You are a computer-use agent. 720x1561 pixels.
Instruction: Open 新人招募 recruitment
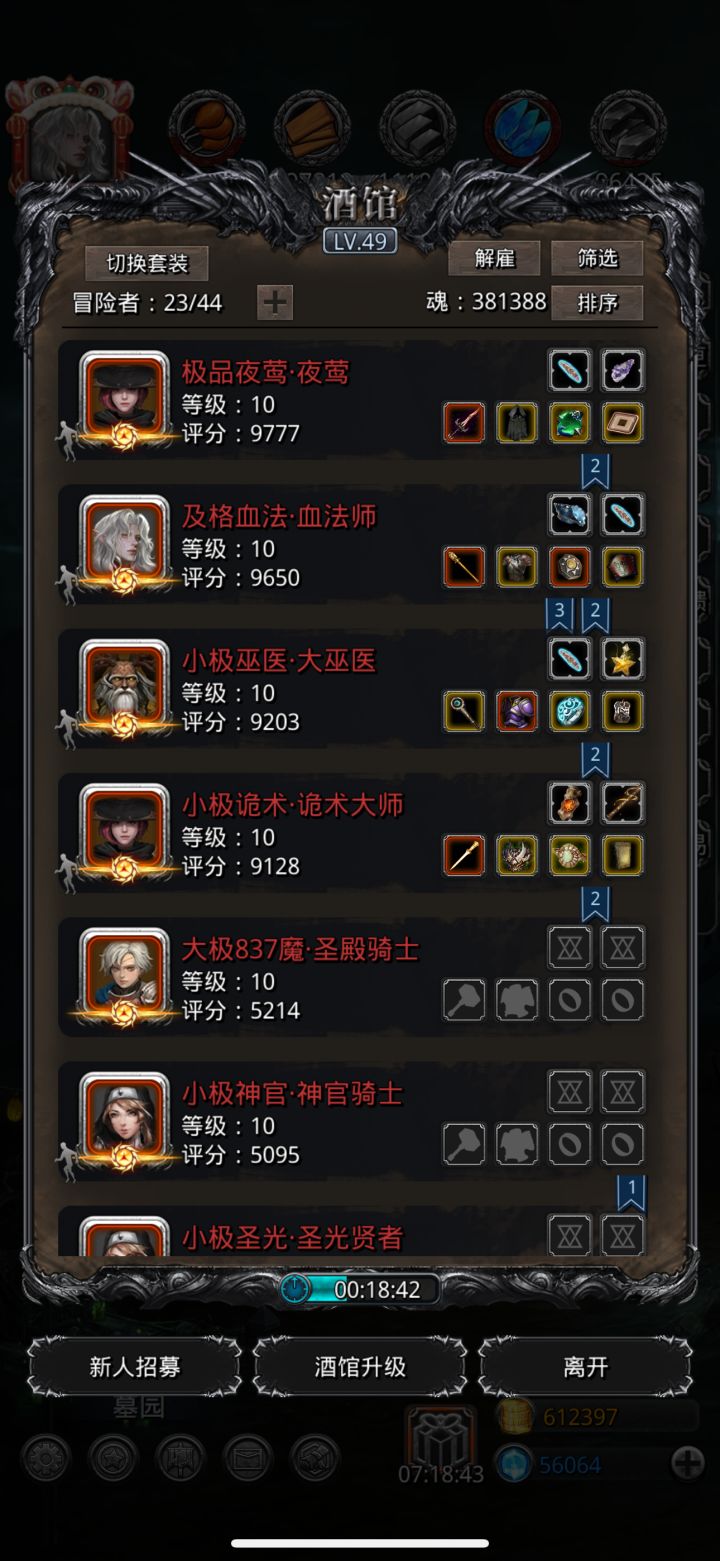(x=135, y=1366)
